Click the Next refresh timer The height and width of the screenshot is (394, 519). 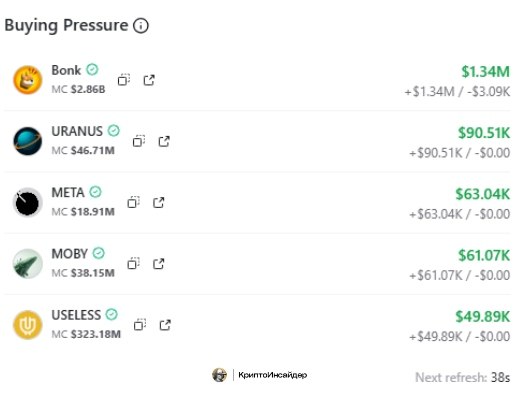463,377
